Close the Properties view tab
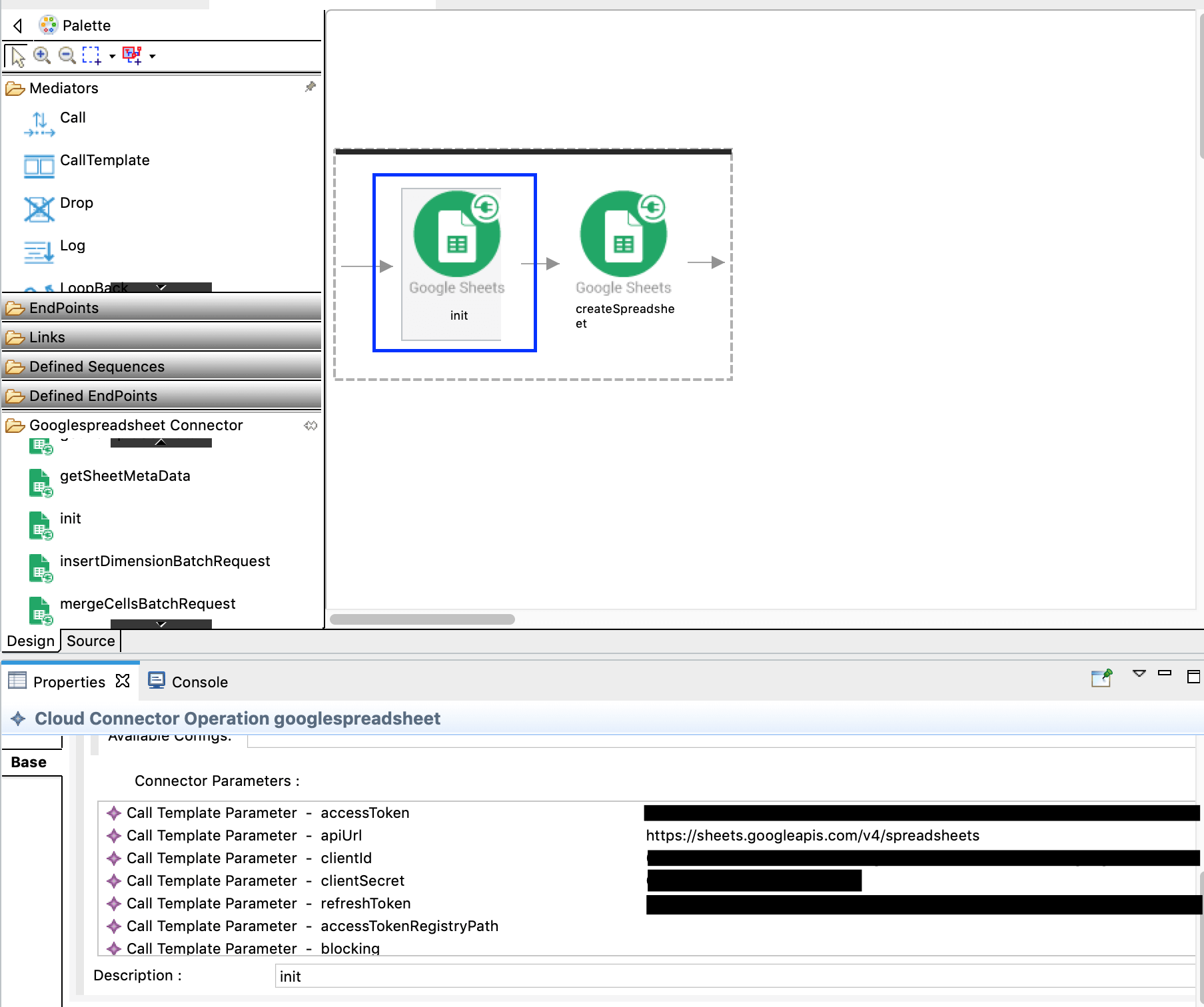This screenshot has height=1007, width=1204. 123,681
